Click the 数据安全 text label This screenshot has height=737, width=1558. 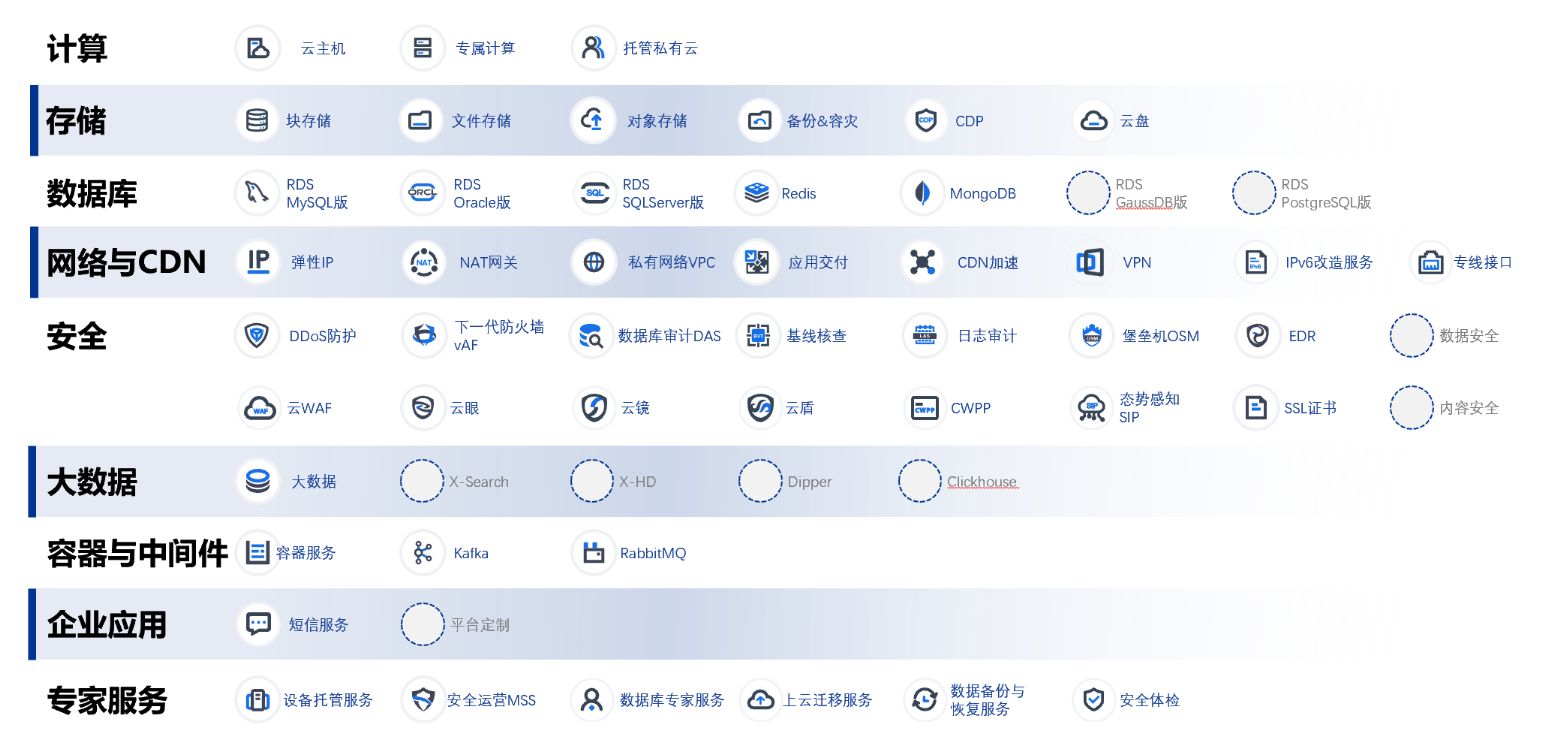[x=1469, y=336]
